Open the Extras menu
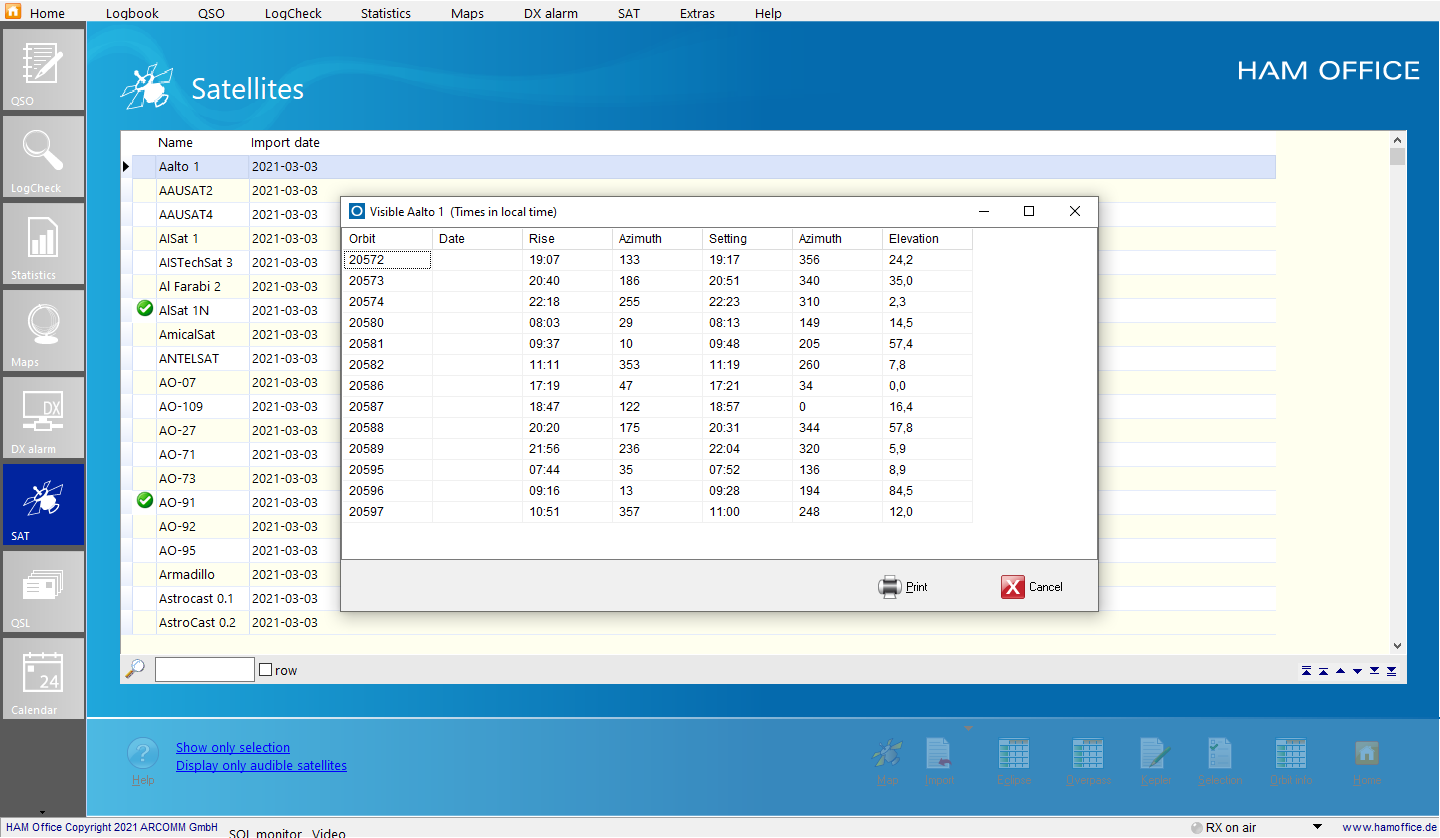This screenshot has height=838, width=1440. [x=697, y=14]
